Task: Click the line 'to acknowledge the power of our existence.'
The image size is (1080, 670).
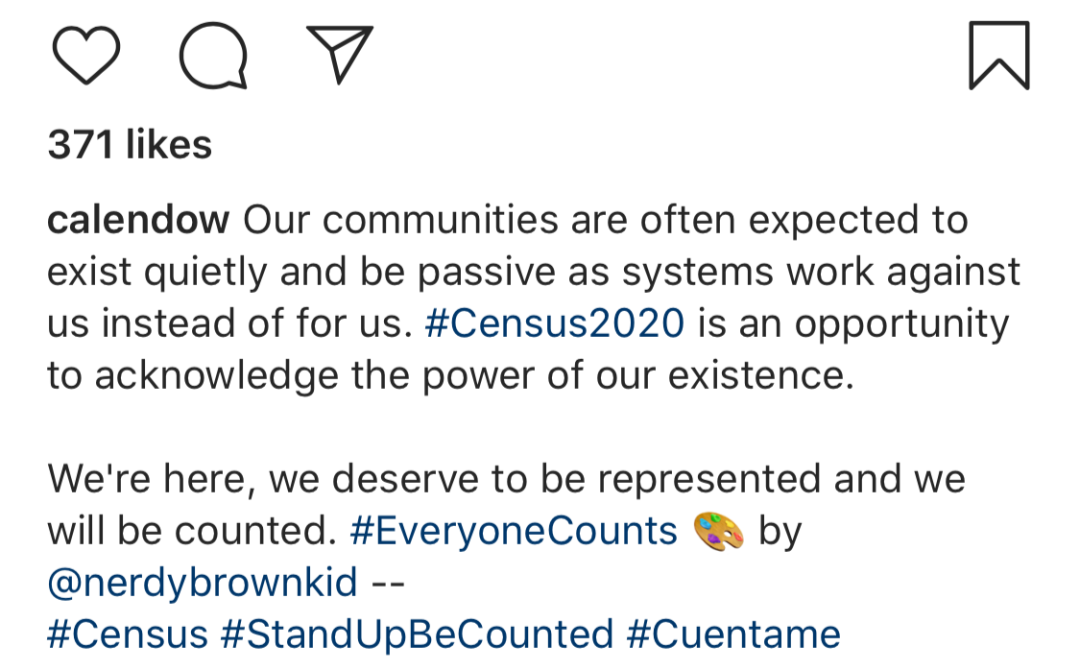Action: tap(450, 376)
